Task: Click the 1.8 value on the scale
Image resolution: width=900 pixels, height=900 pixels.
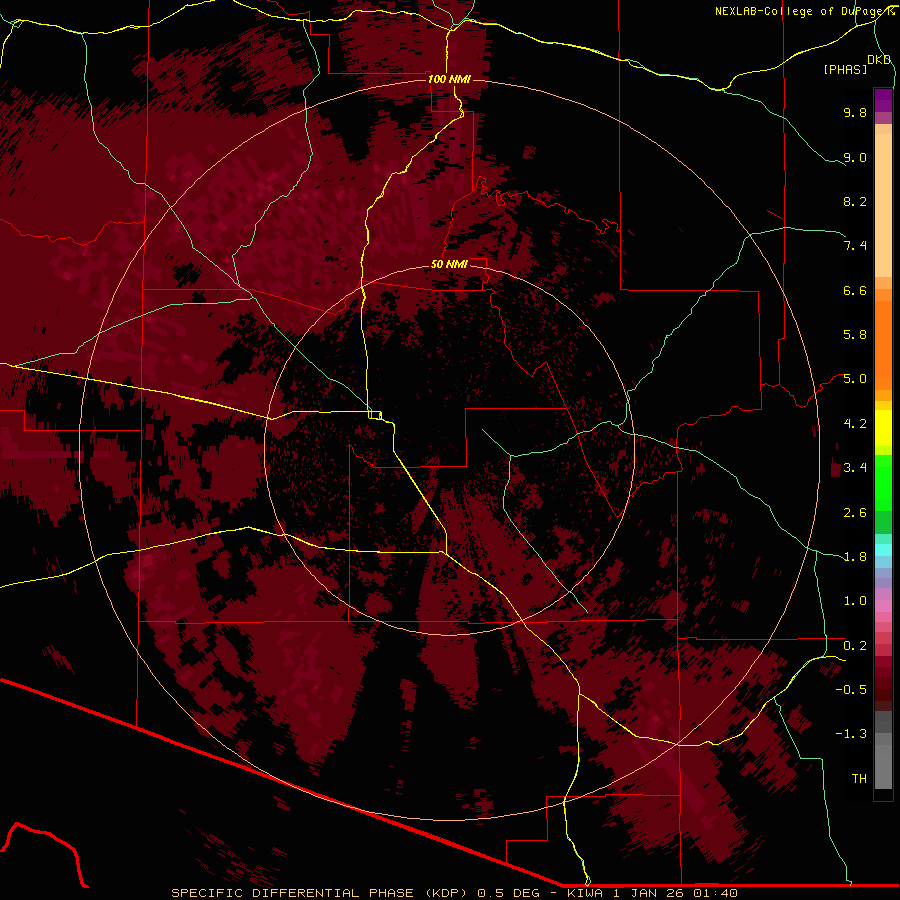Action: coord(855,557)
